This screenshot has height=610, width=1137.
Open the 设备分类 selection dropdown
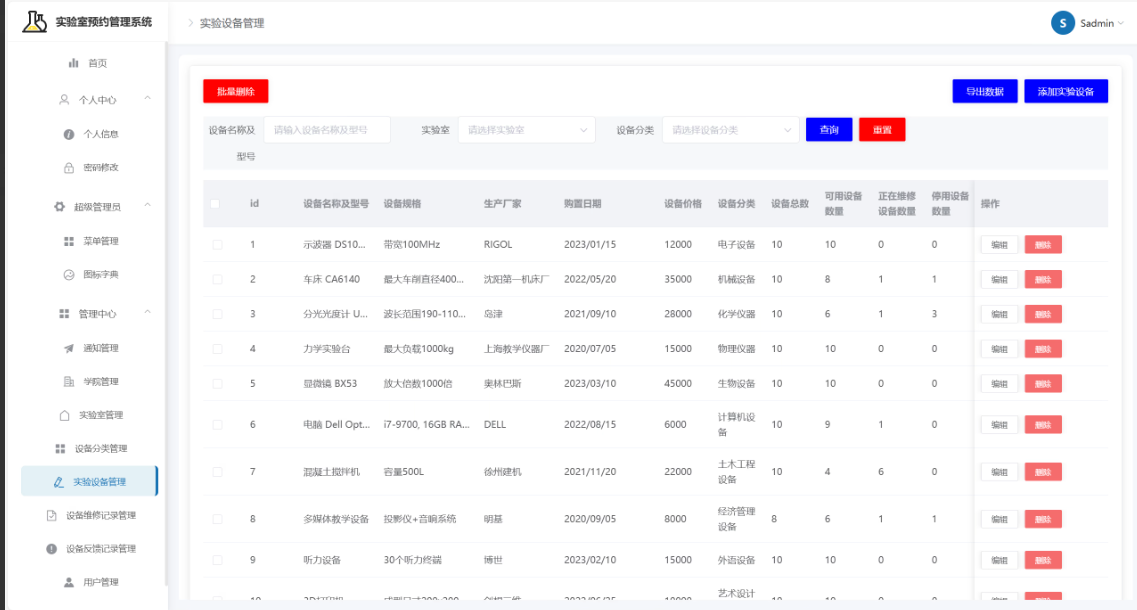[731, 130]
